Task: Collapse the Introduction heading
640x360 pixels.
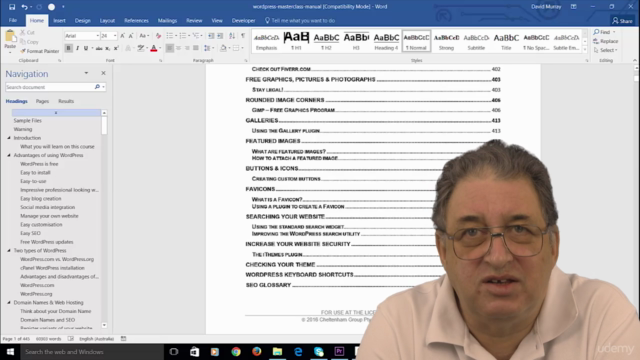Action: (x=9, y=138)
